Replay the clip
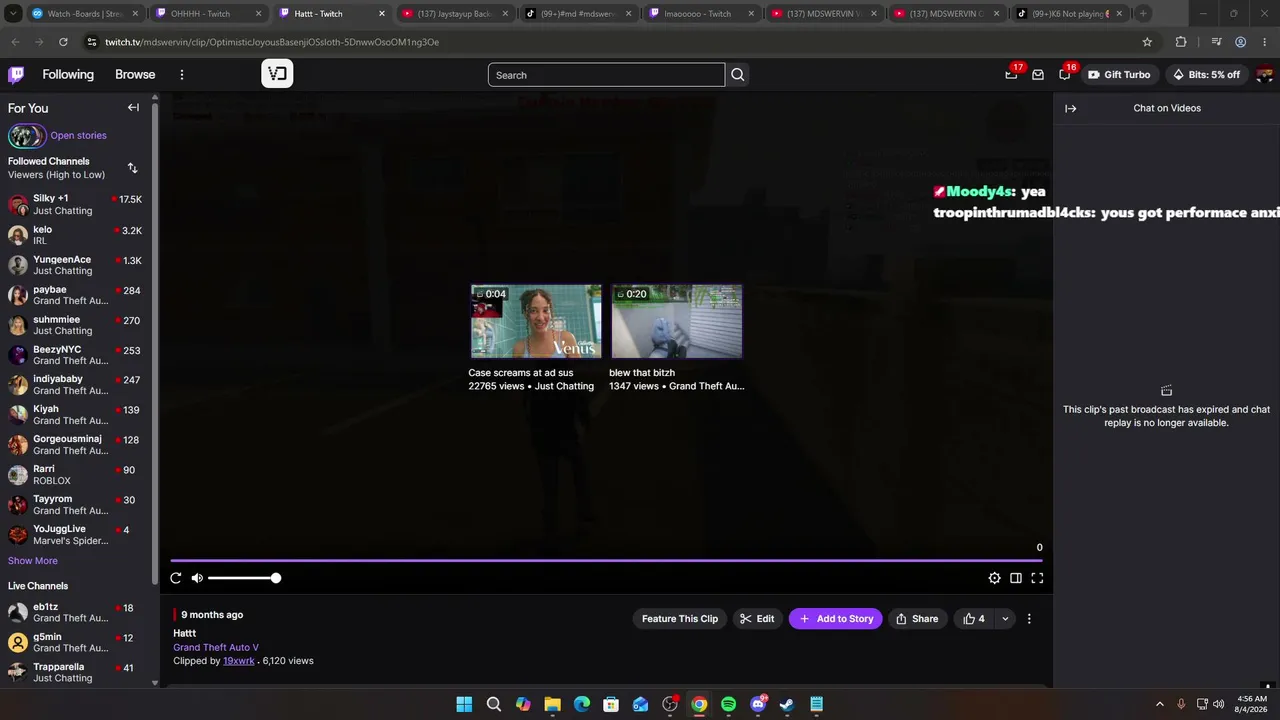The image size is (1280, 720). point(176,578)
